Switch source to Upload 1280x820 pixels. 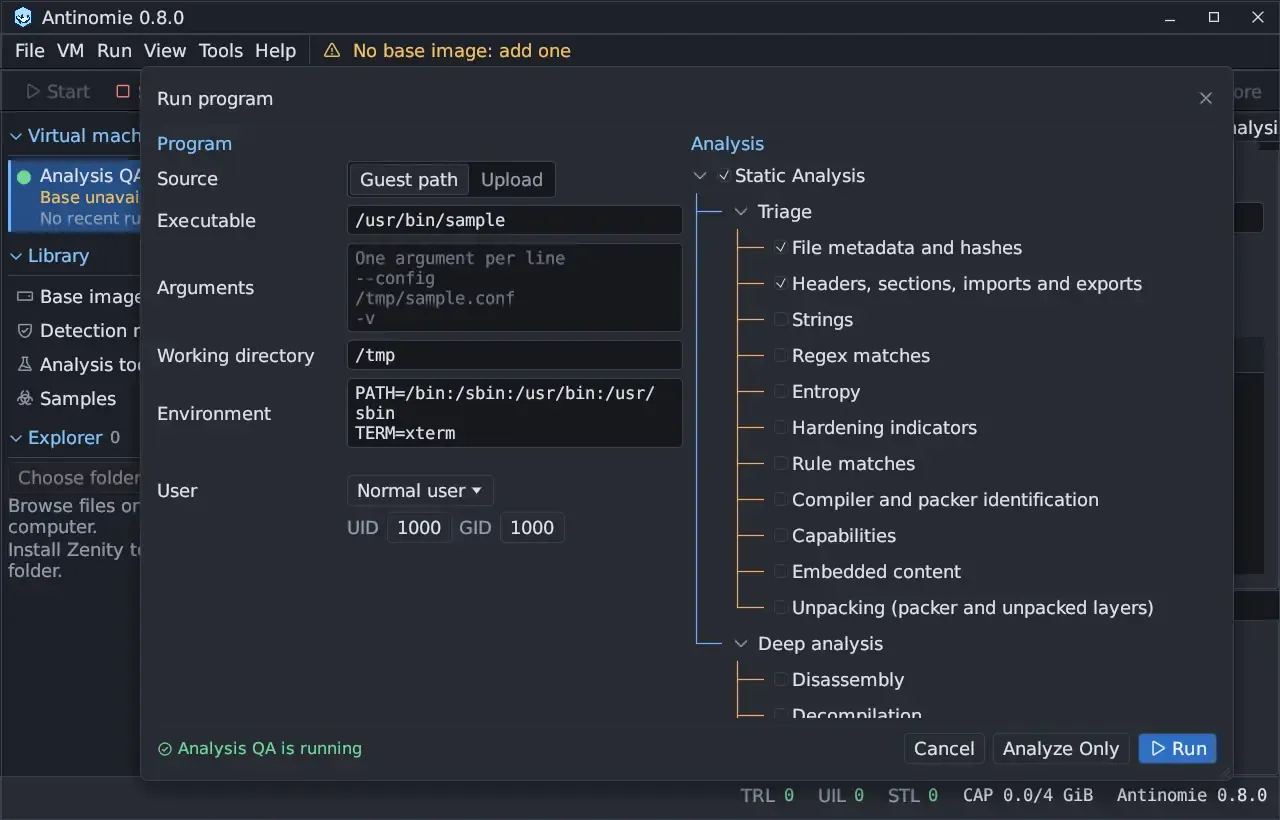tap(512, 180)
